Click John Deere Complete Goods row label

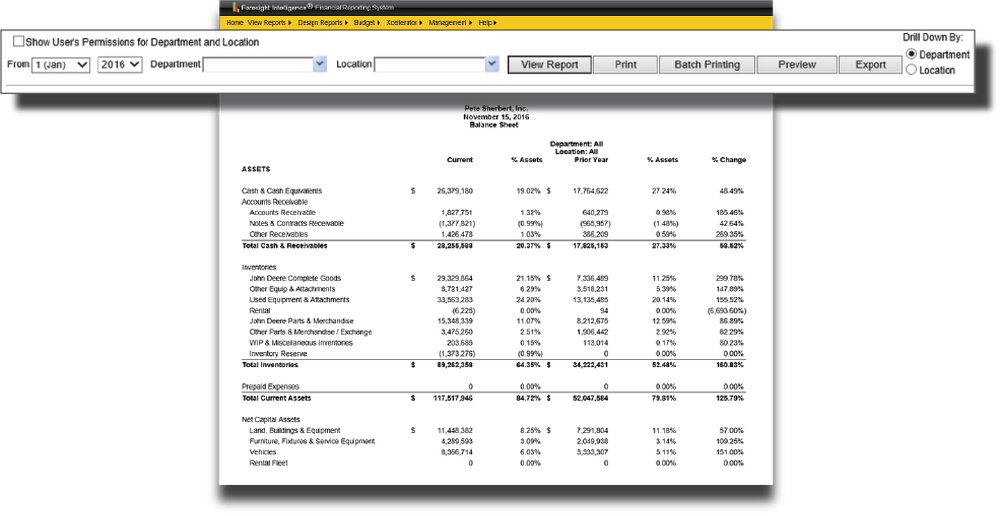pyautogui.click(x=295, y=278)
